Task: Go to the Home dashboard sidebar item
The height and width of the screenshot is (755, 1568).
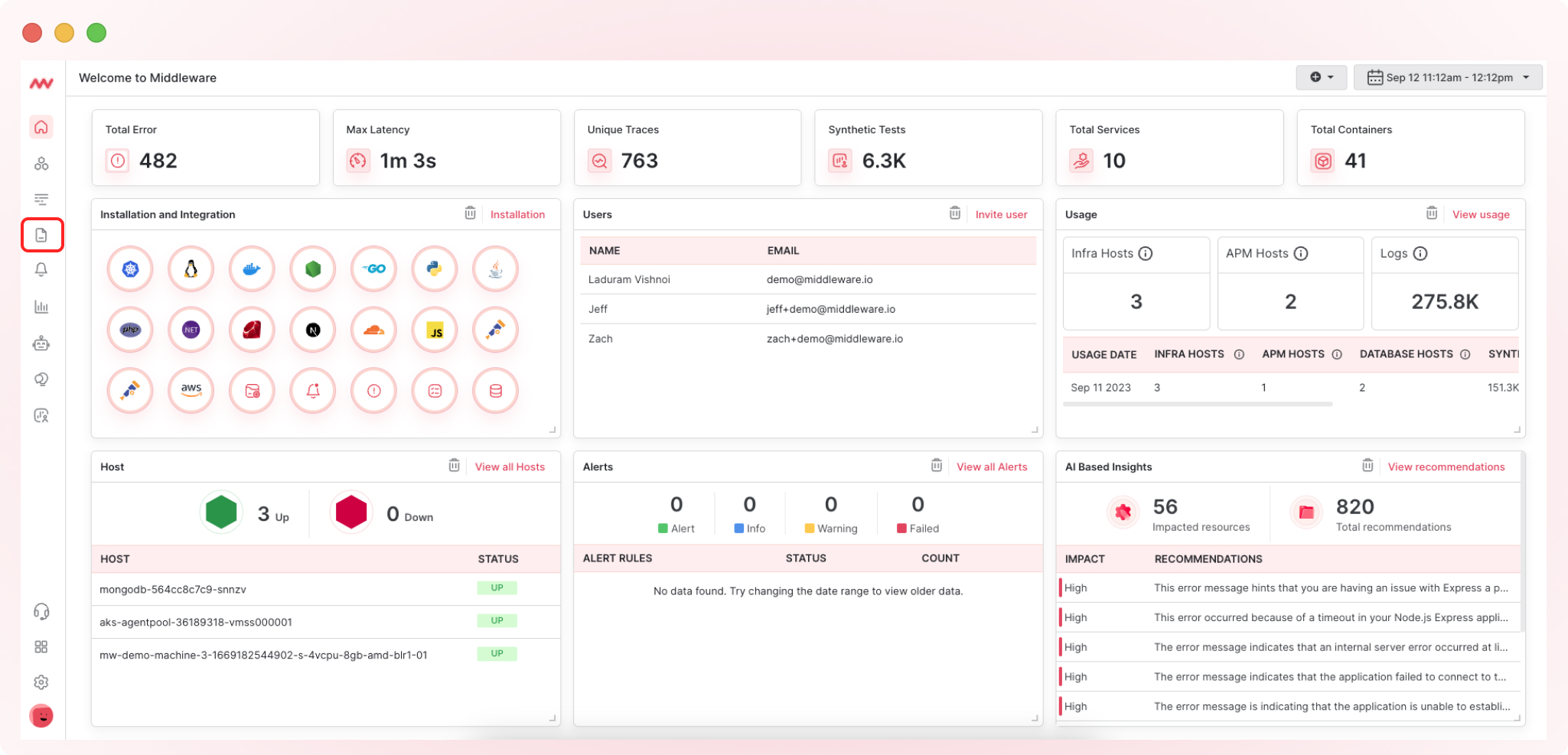Action: click(x=41, y=127)
